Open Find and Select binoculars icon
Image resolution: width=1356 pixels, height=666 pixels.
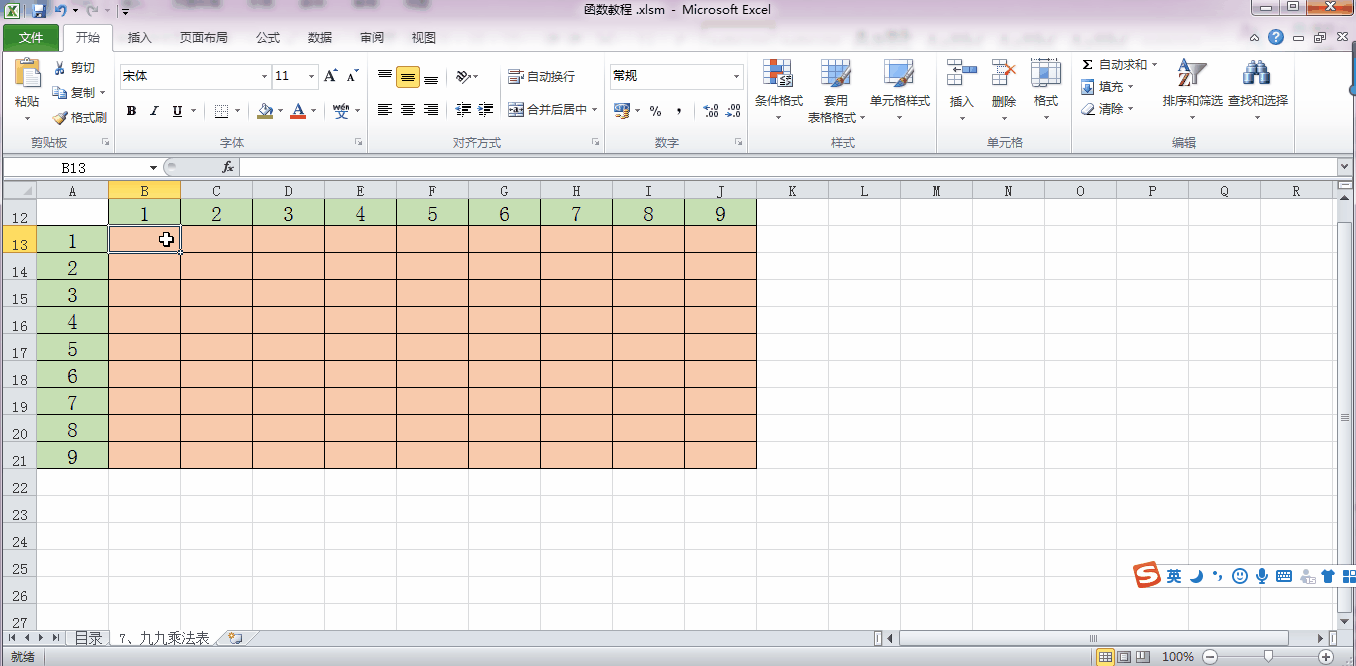(x=1257, y=75)
